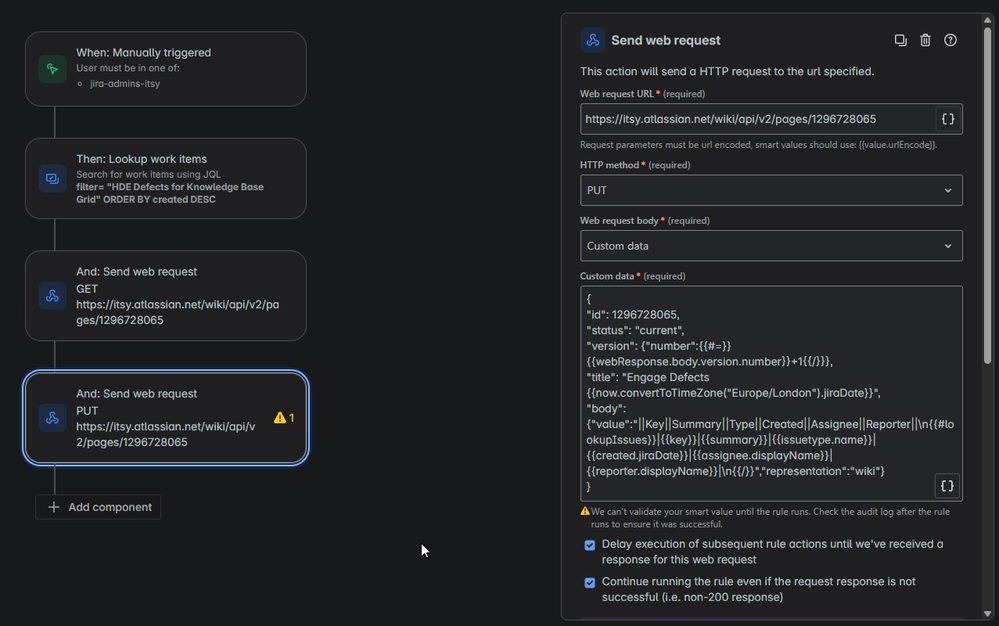The width and height of the screenshot is (999, 626).
Task: Click the manual trigger icon on the When component
Action: point(51,69)
